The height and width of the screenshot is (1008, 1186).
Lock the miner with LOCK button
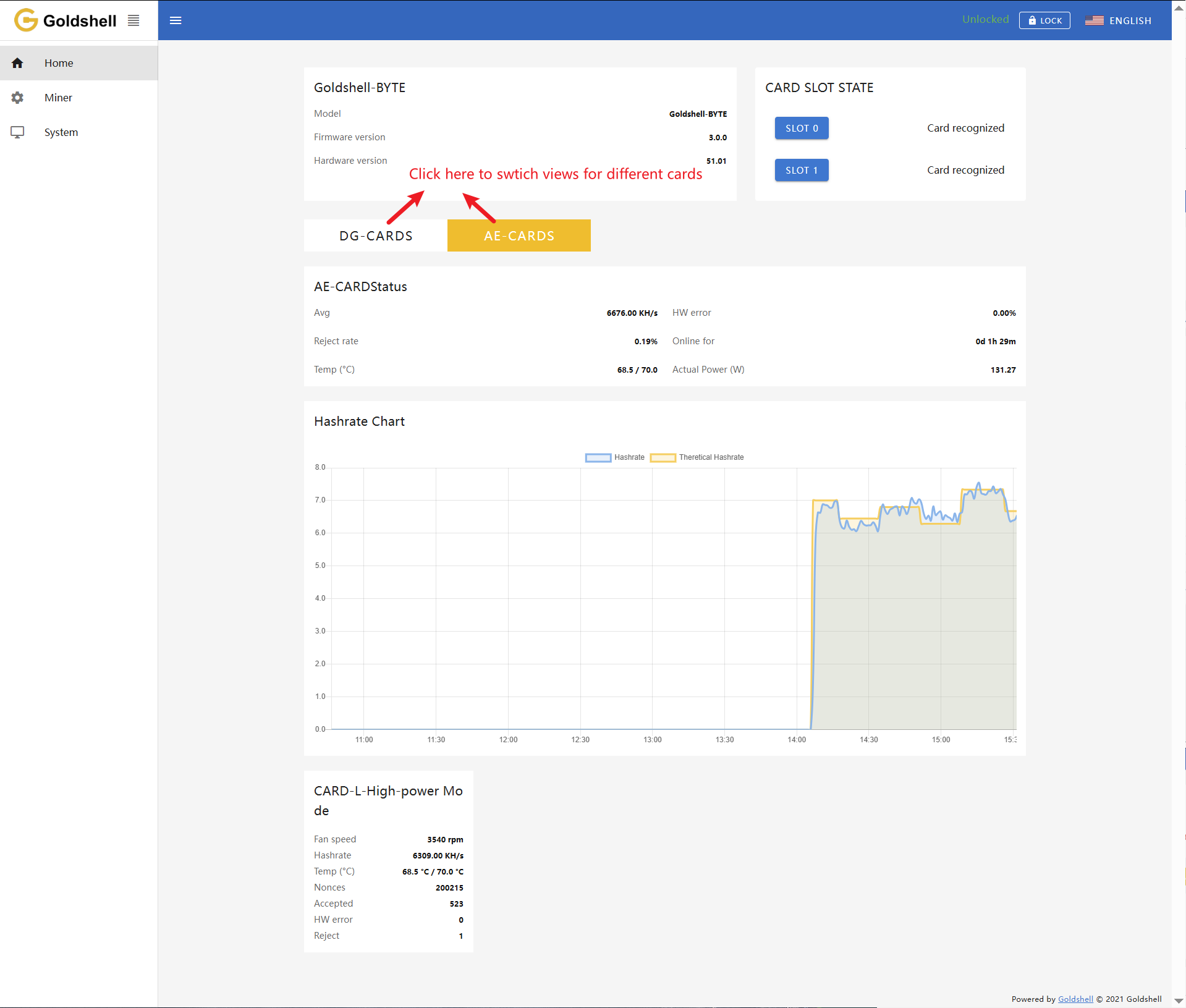click(x=1044, y=20)
